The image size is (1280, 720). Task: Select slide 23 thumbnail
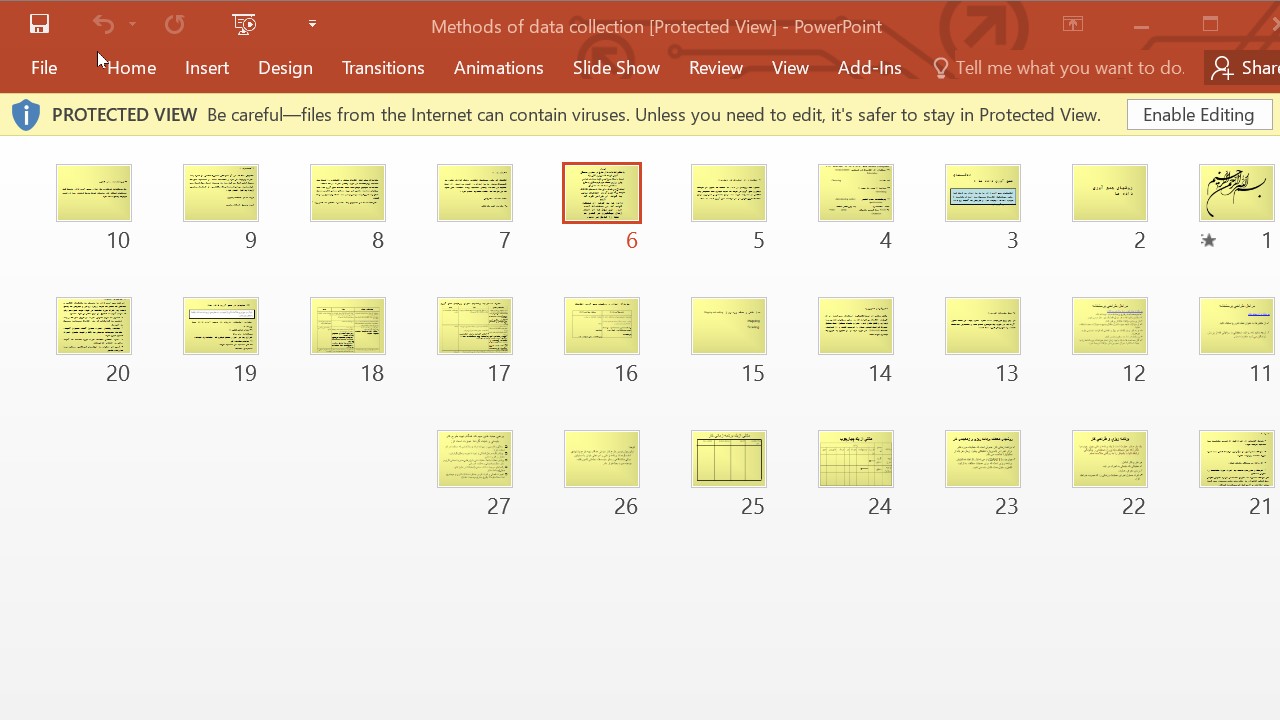983,459
